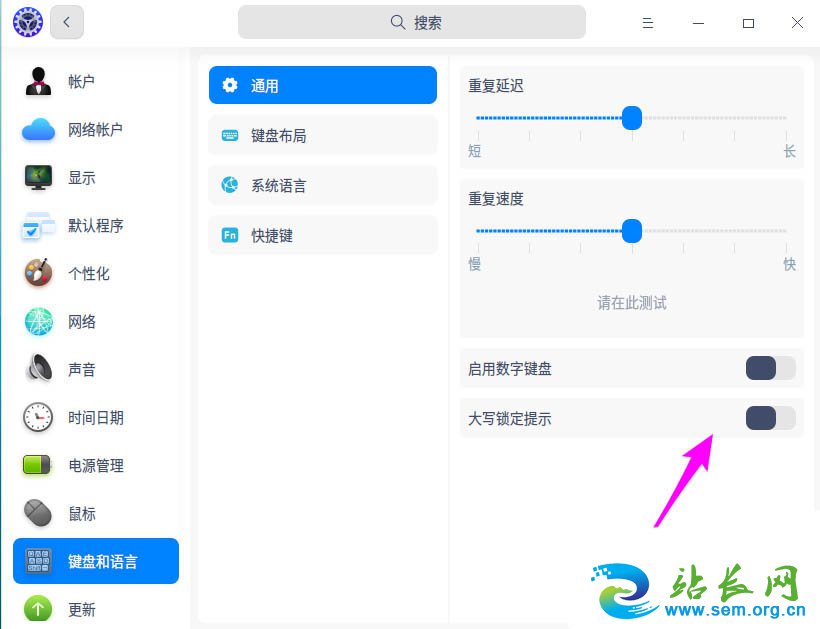Open the 个性化 palette icon

(38, 273)
